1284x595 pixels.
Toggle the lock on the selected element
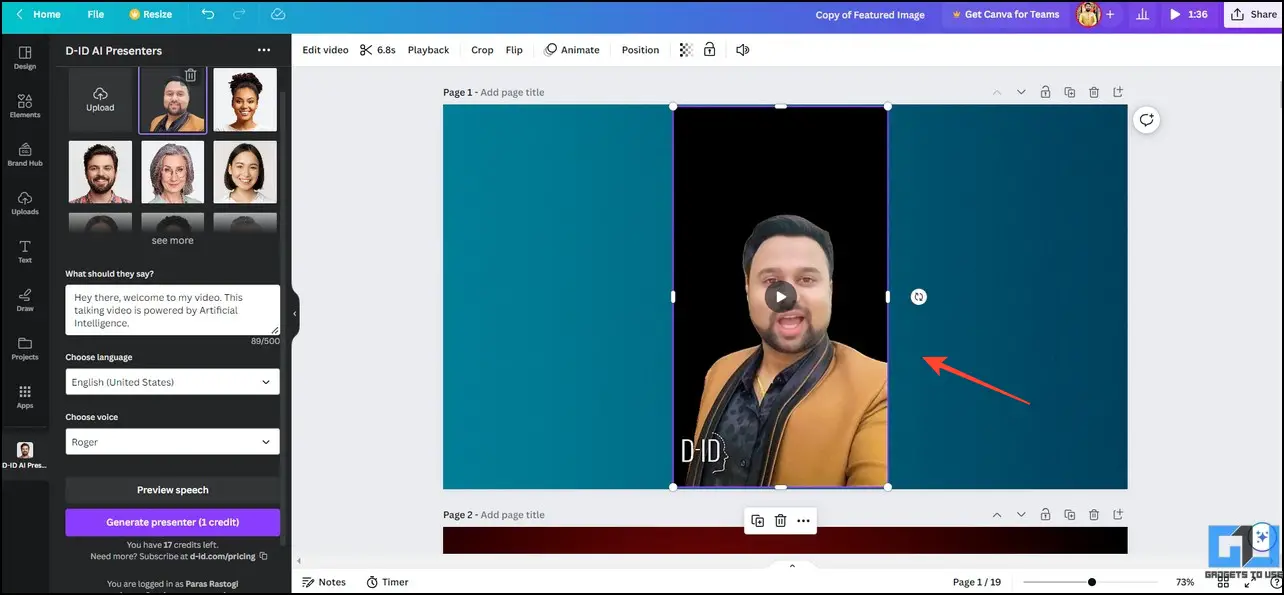pyautogui.click(x=709, y=50)
